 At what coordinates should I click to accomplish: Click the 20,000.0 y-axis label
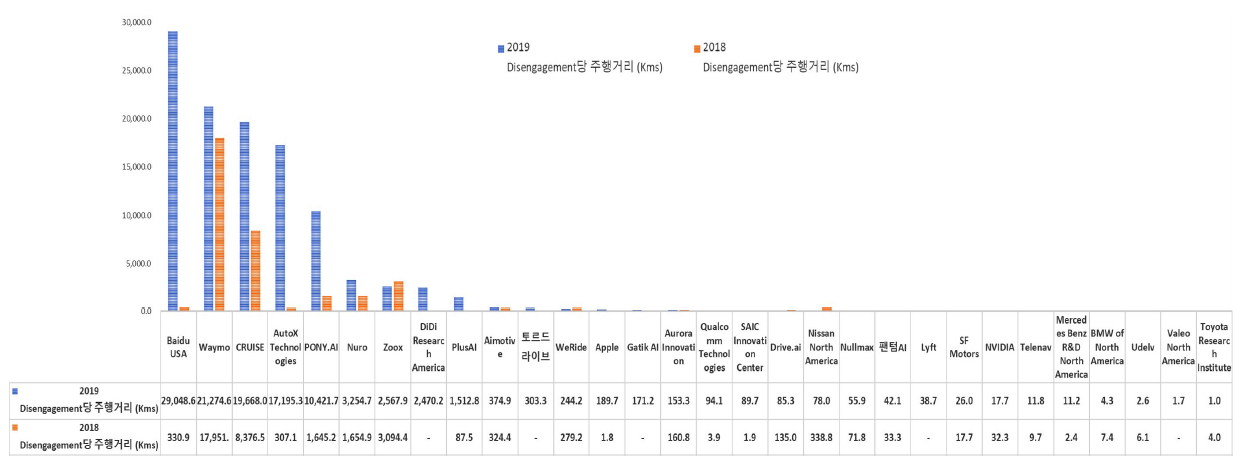click(x=137, y=118)
